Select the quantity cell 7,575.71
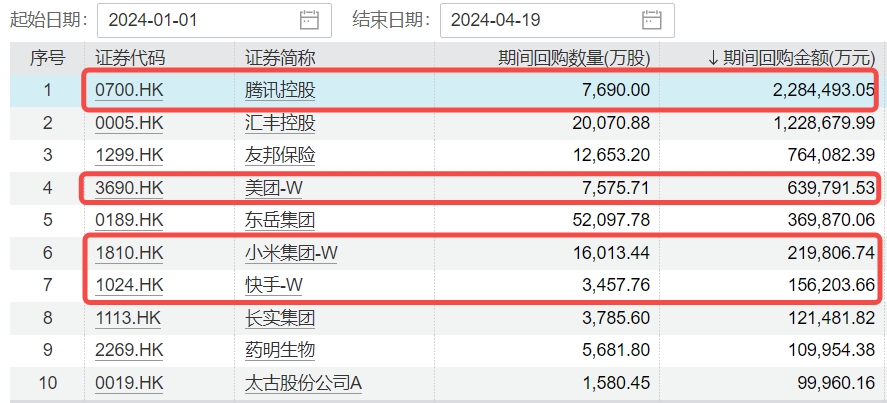The height and width of the screenshot is (403, 887). [x=613, y=187]
